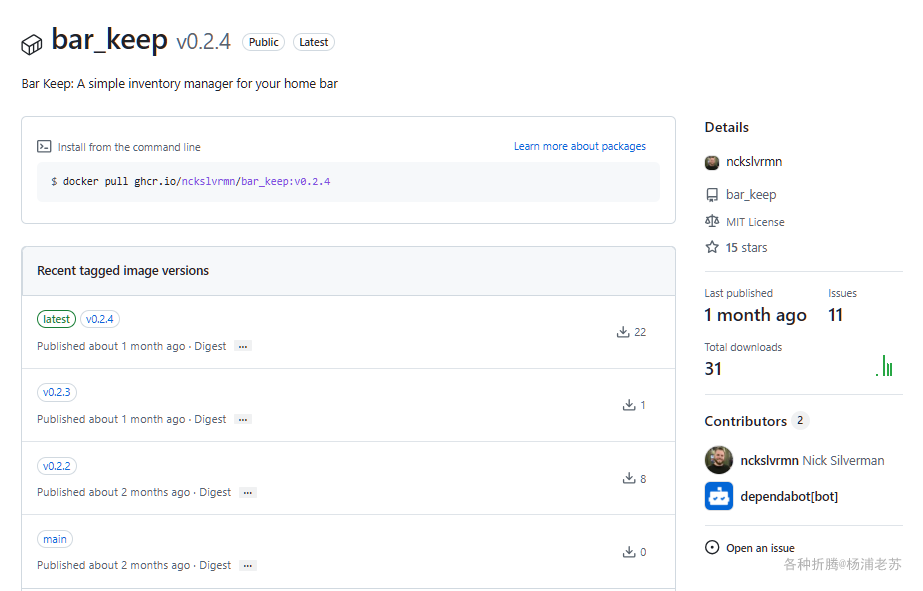Click the v0.2.4 version text in the heading
This screenshot has width=923, height=591.
203,42
